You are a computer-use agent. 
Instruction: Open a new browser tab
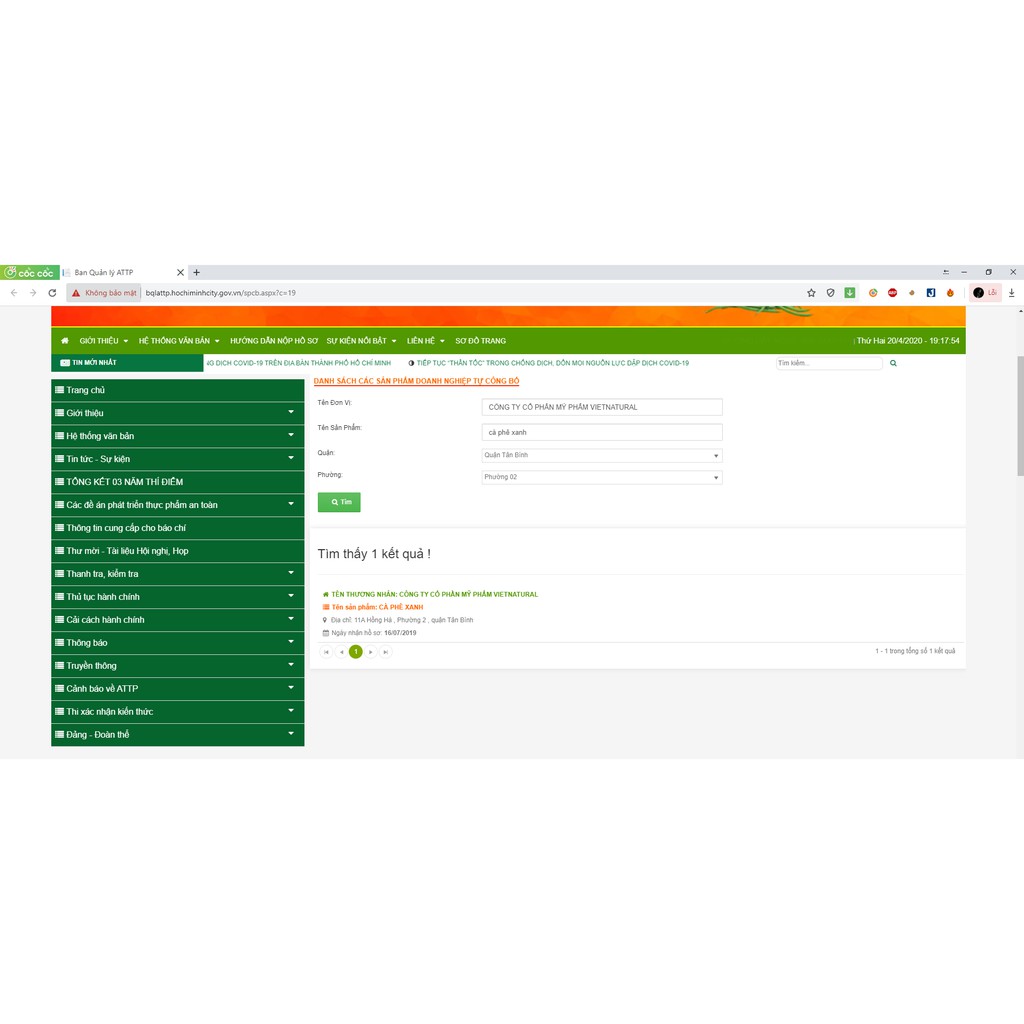(x=196, y=272)
